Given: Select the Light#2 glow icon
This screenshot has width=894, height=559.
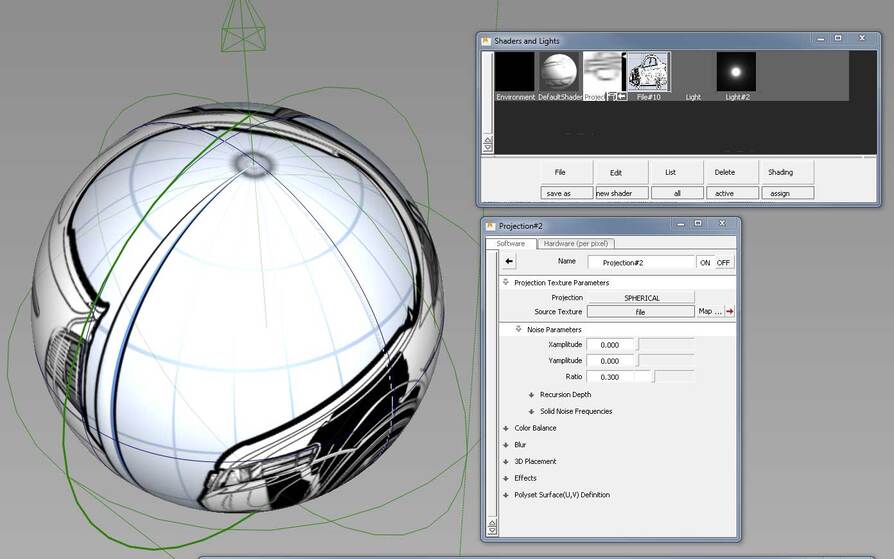Looking at the screenshot, I should point(736,72).
